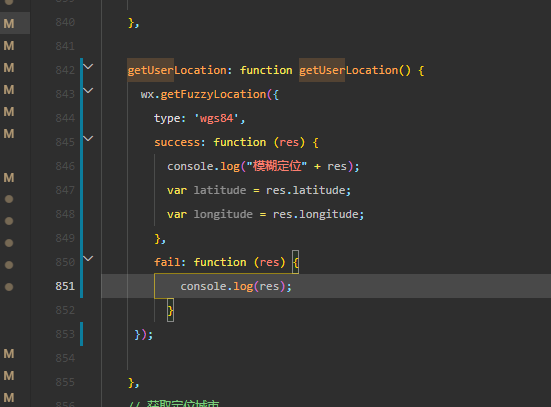Click the function keyword on line 842

point(266,70)
